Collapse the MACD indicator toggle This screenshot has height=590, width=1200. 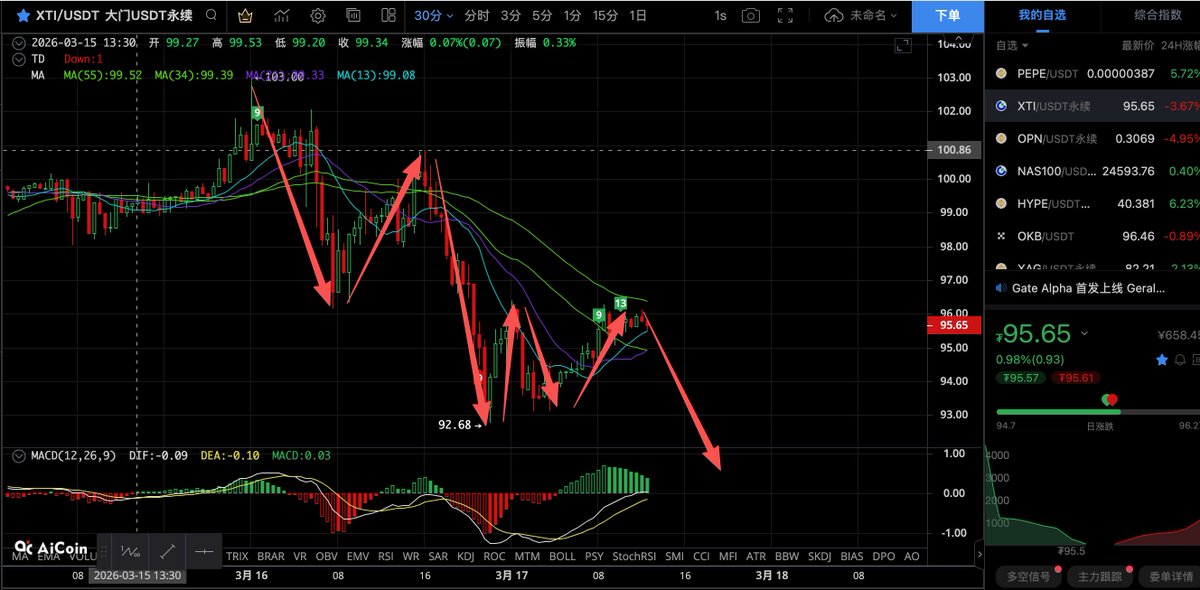(x=18, y=455)
